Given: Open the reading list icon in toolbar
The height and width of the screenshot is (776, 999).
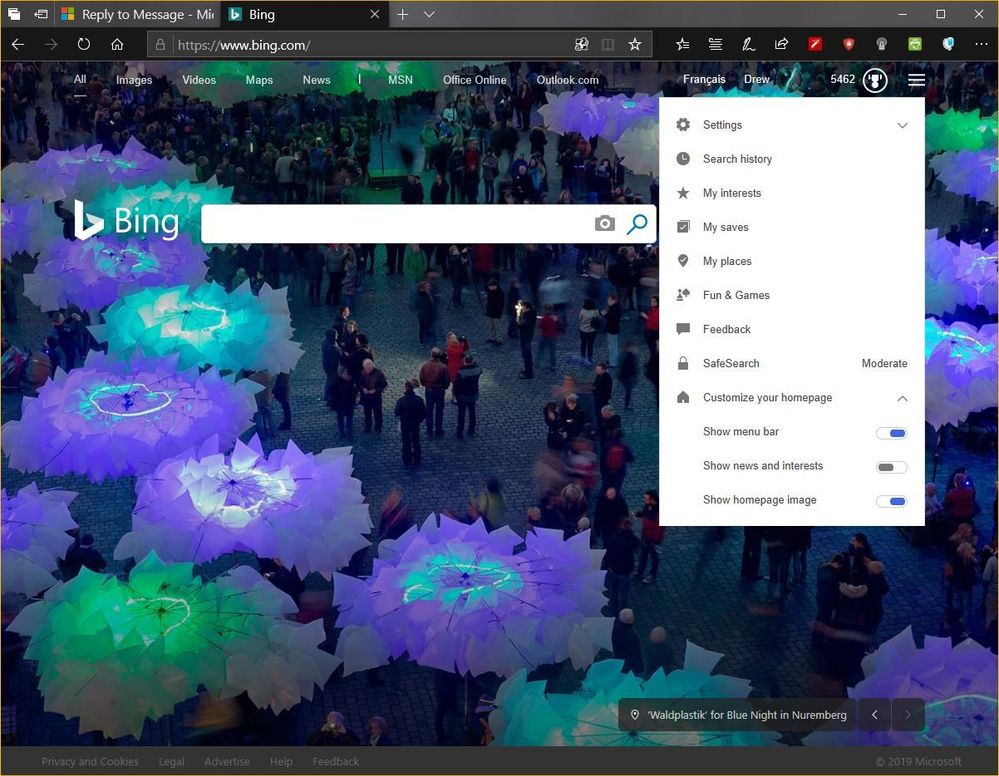Looking at the screenshot, I should 715,45.
